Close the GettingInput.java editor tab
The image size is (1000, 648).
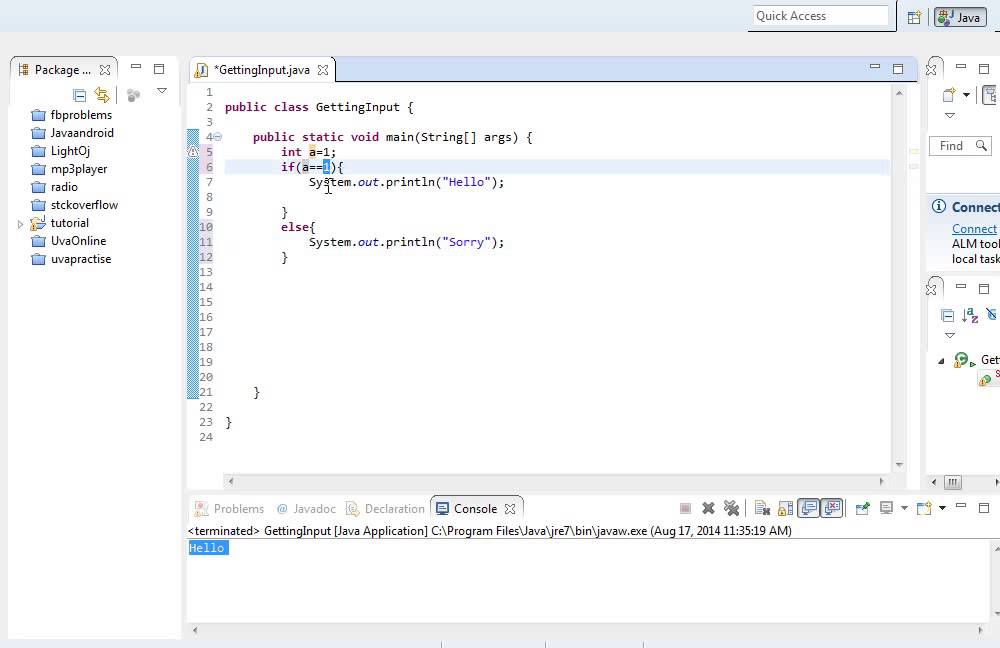[x=323, y=70]
